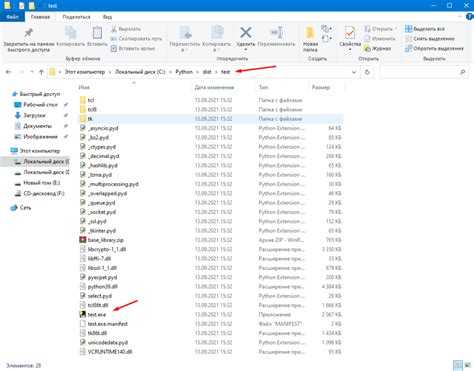Expand the breadcrumb chevron after Python
This screenshot has height=371, width=474.
[x=198, y=72]
